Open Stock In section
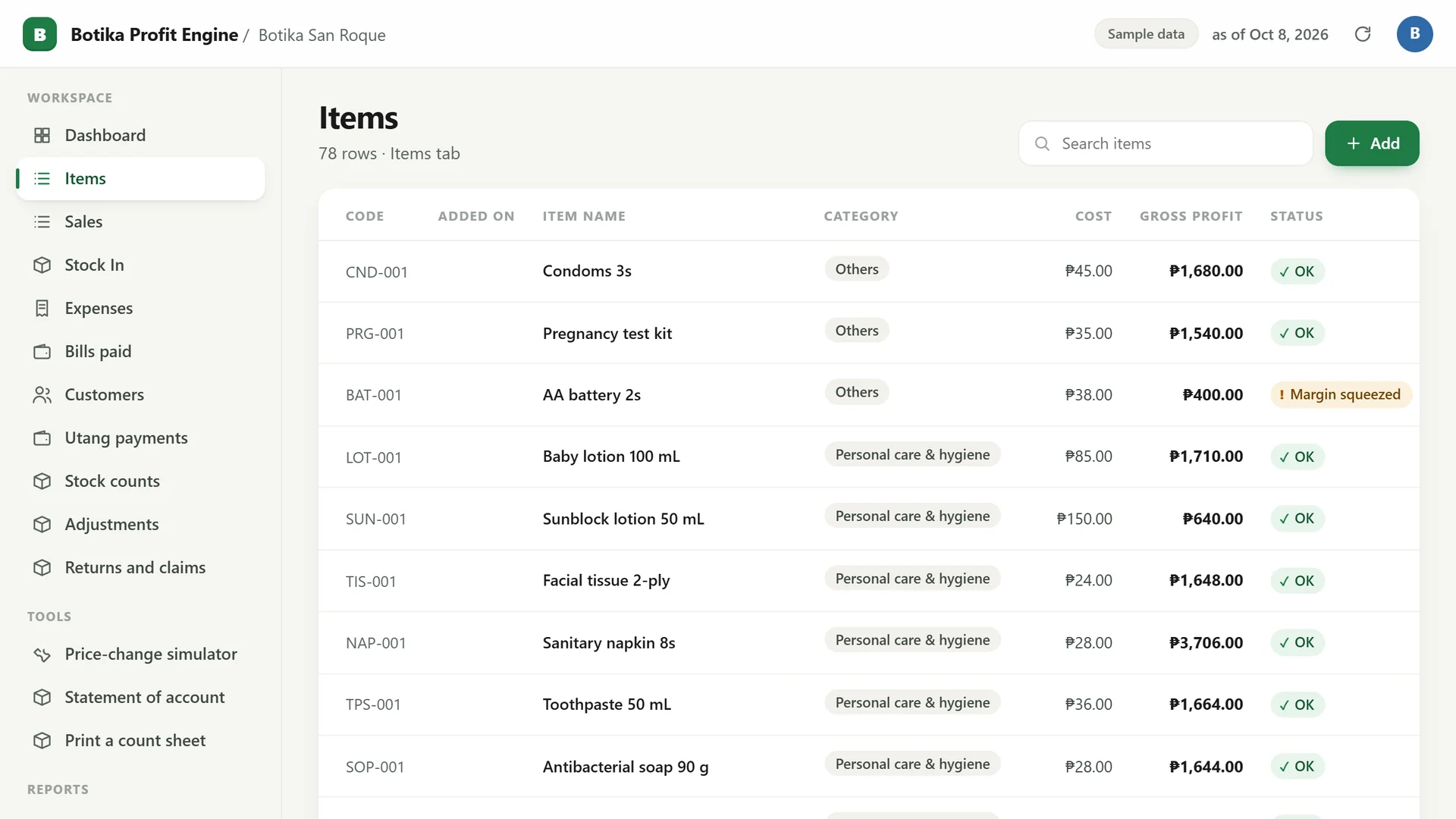The height and width of the screenshot is (819, 1456). [140, 265]
